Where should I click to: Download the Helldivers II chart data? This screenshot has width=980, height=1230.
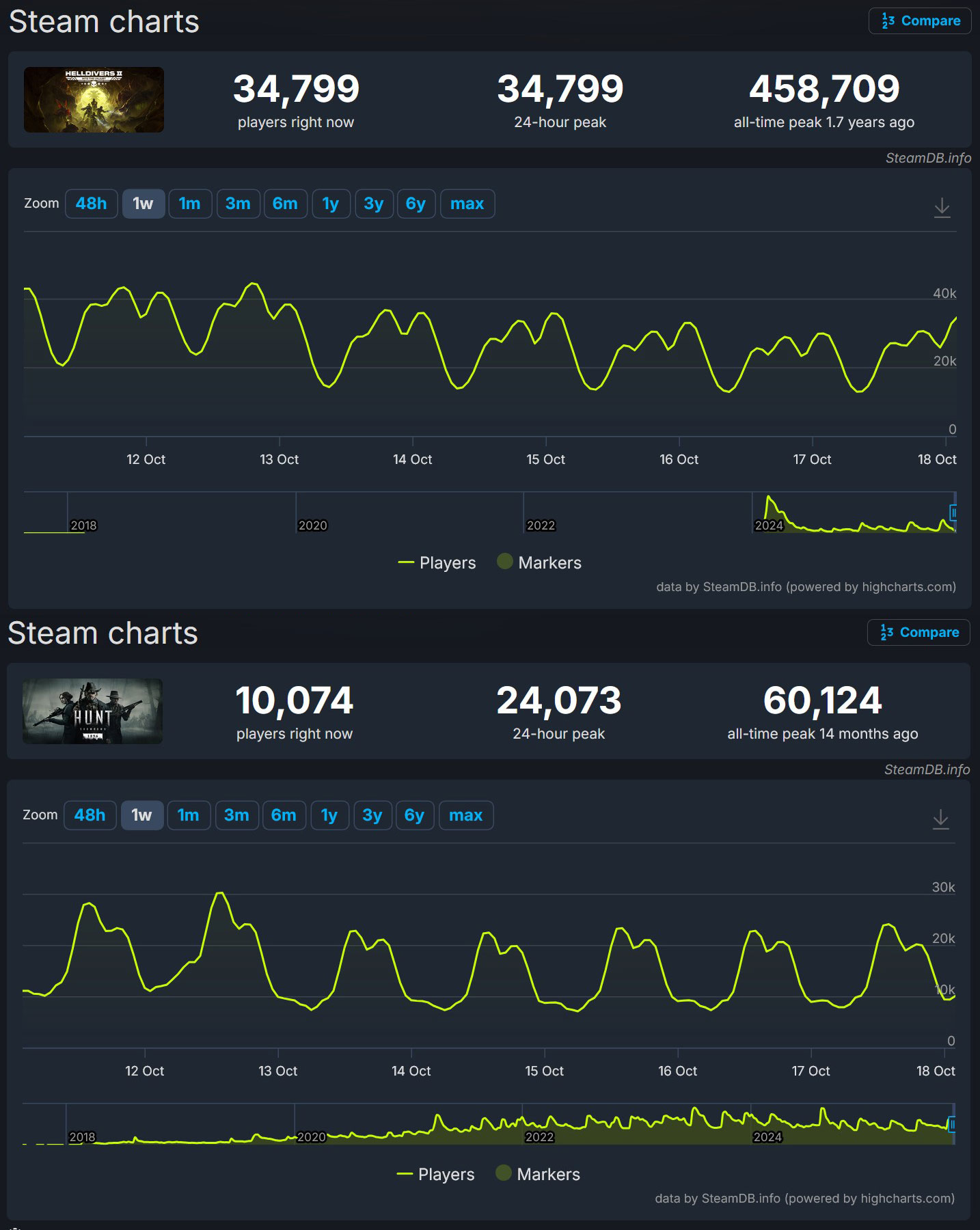[942, 207]
